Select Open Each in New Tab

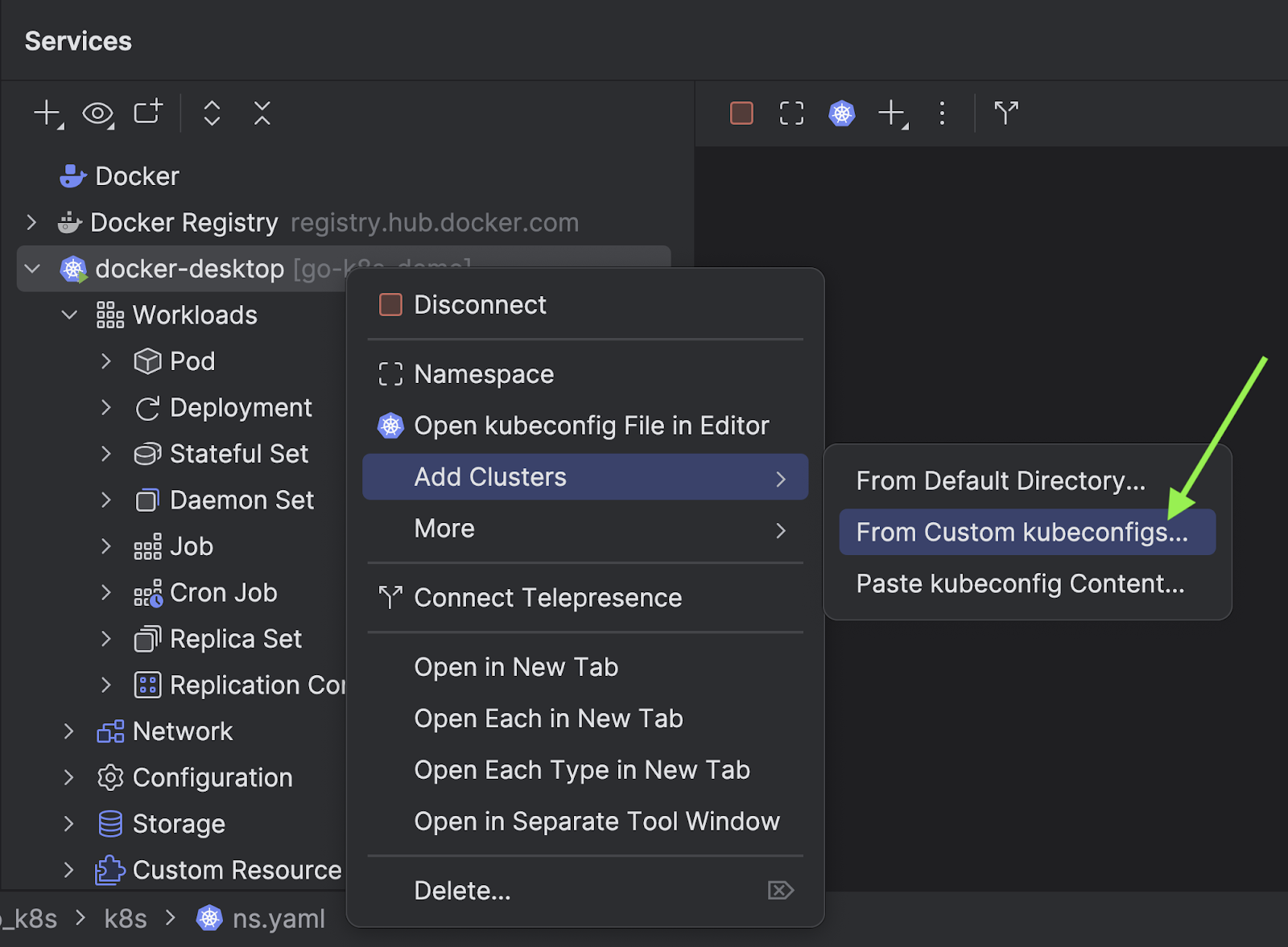click(x=585, y=718)
